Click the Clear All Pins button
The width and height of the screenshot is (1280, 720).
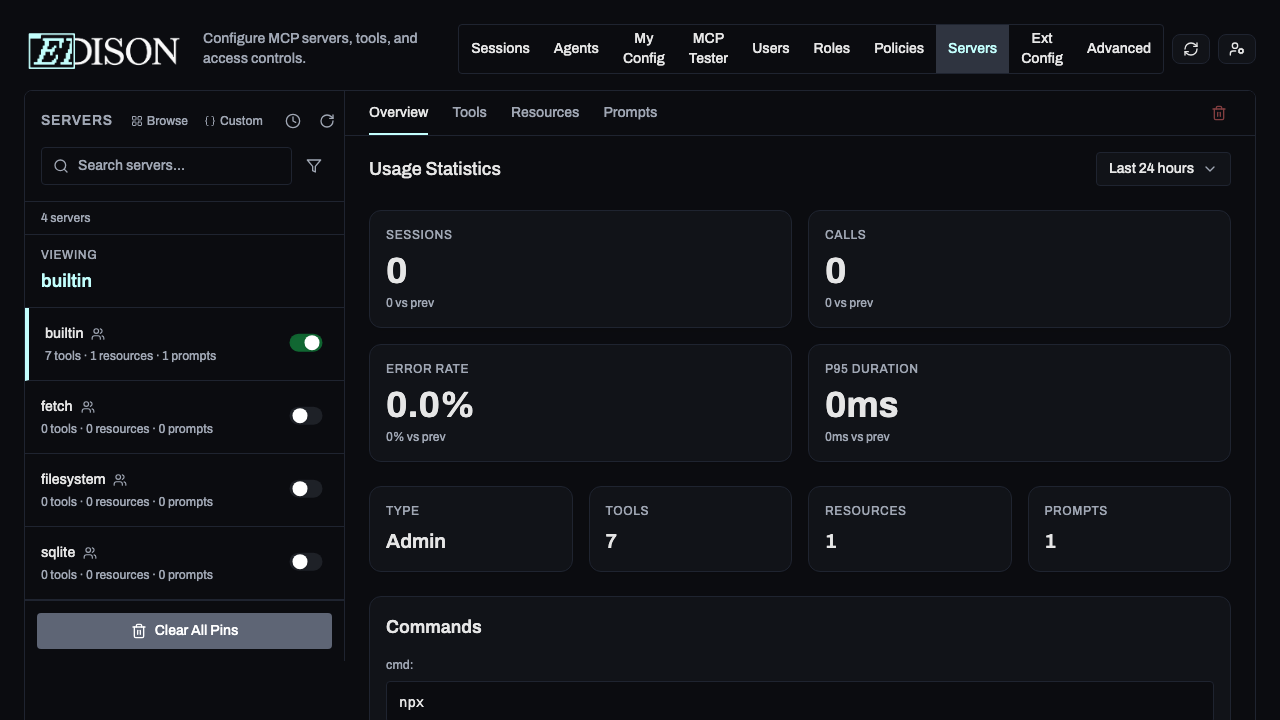(x=184, y=630)
